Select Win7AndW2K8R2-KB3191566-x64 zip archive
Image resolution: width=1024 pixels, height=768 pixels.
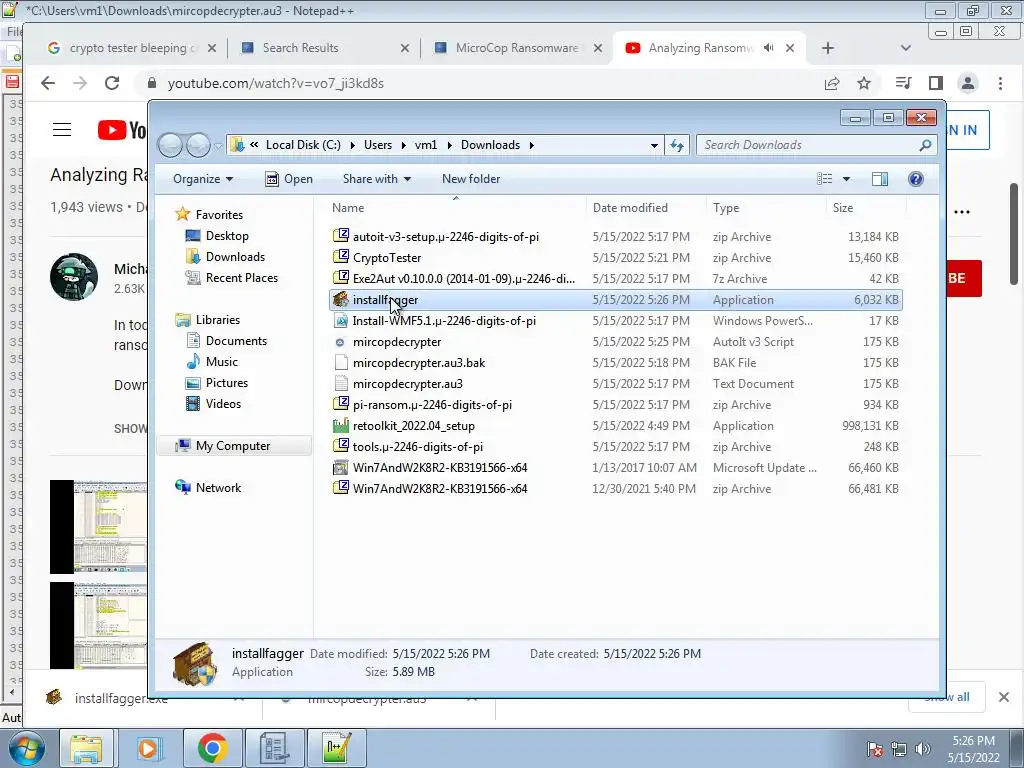(x=616, y=488)
